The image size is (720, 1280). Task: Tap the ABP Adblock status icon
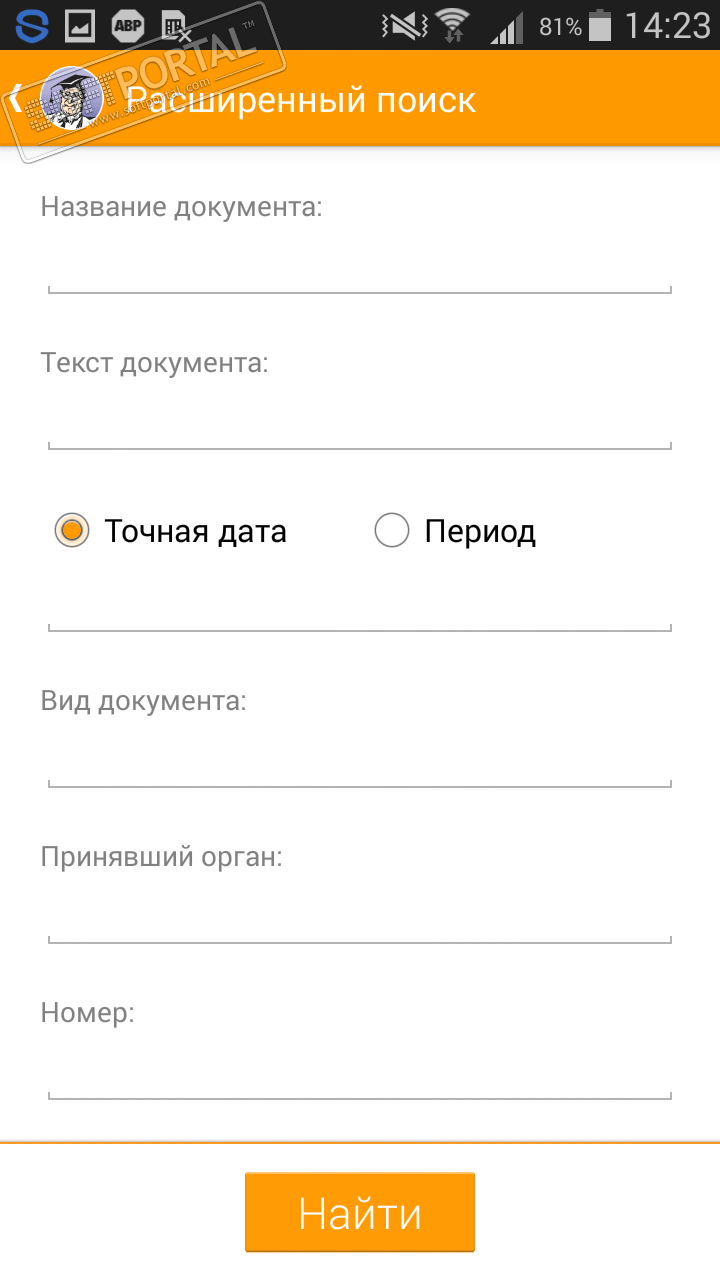[x=127, y=25]
